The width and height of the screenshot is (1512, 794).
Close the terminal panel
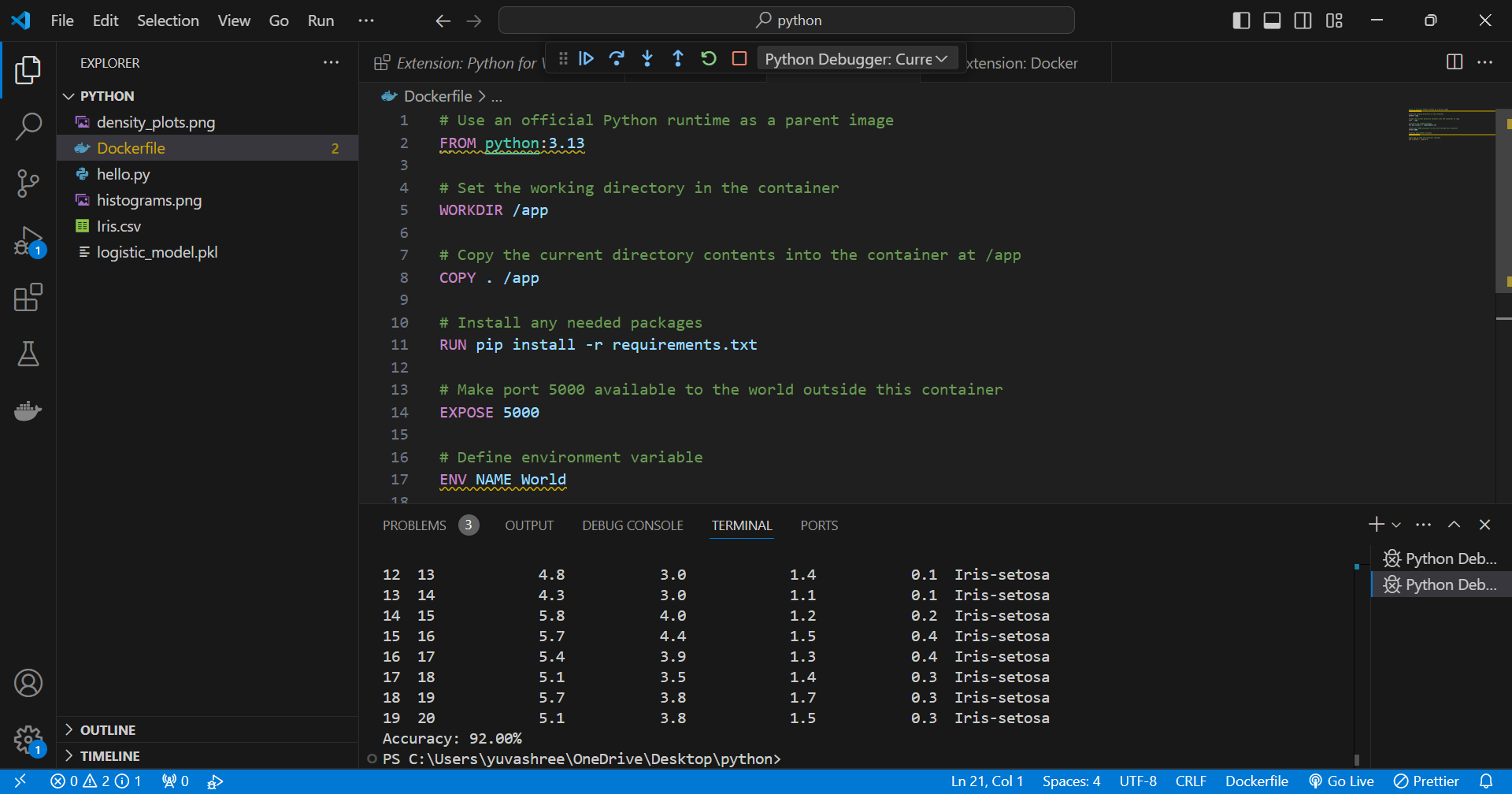(x=1485, y=525)
